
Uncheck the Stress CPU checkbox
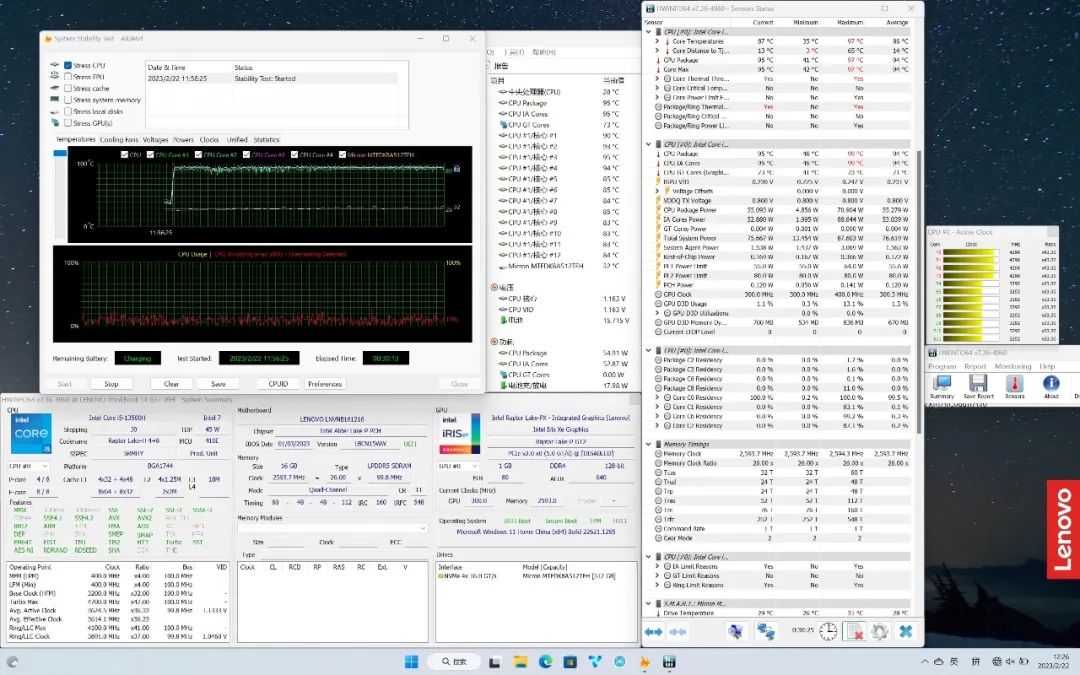[68, 65]
